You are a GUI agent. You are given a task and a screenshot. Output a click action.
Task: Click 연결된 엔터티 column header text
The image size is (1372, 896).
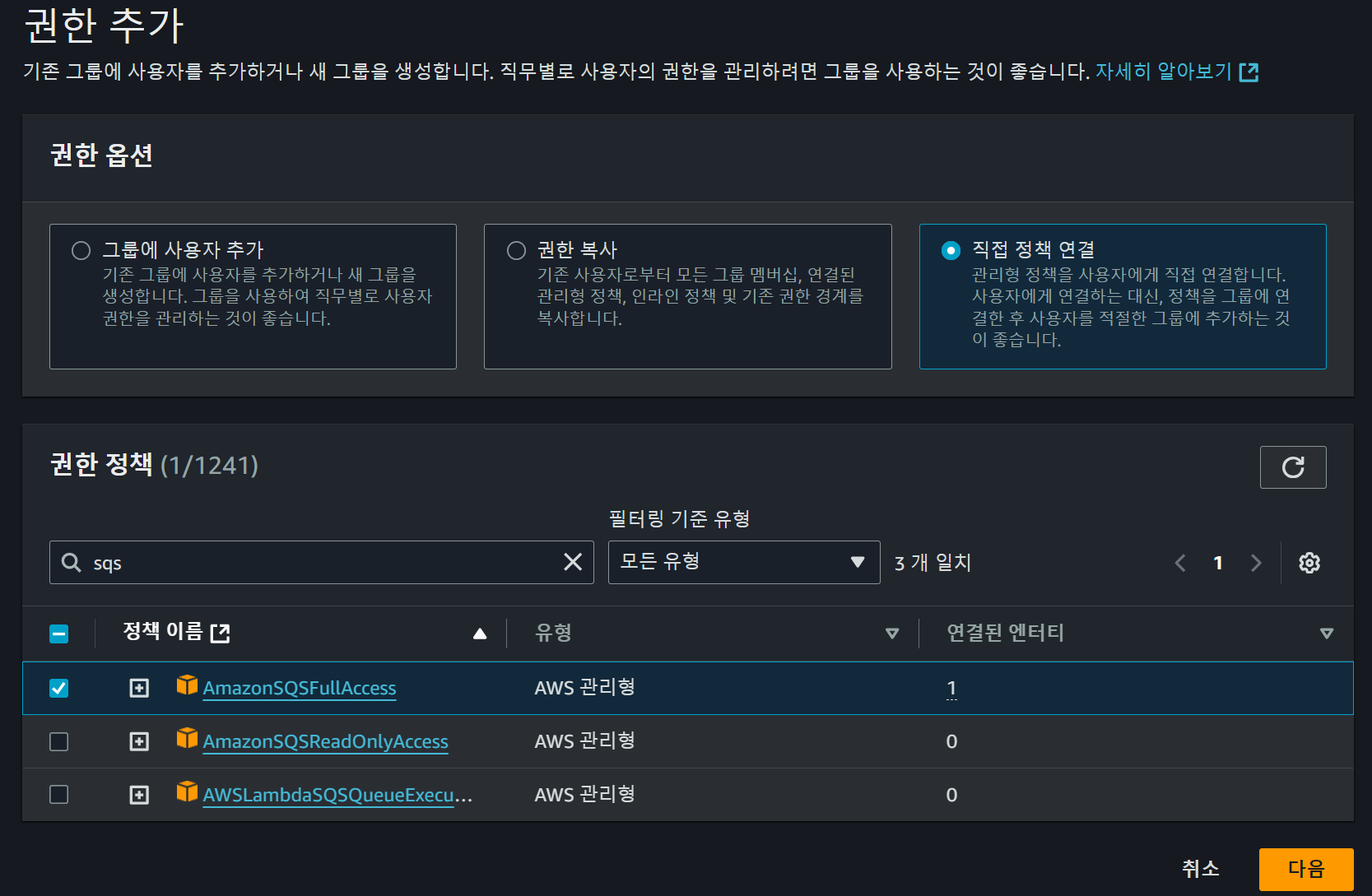[x=1005, y=633]
